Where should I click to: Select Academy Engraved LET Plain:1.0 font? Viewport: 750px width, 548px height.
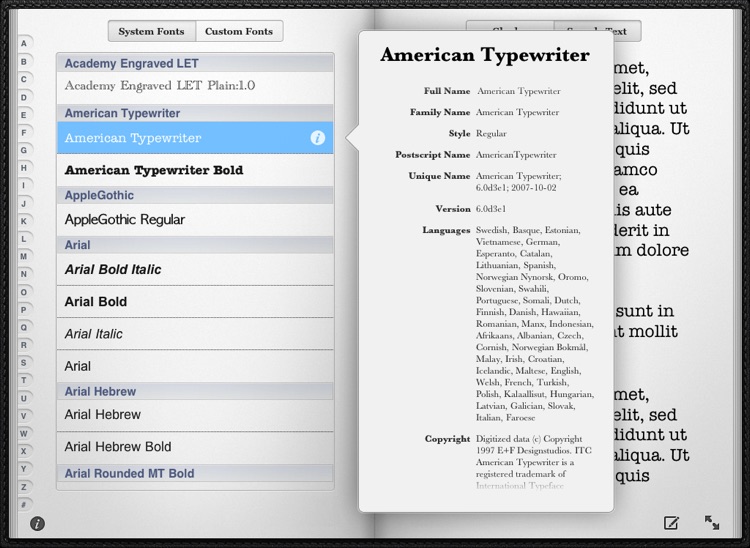[195, 87]
